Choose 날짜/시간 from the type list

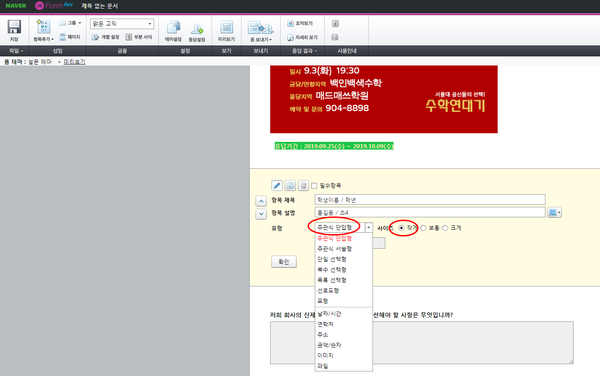(329, 314)
